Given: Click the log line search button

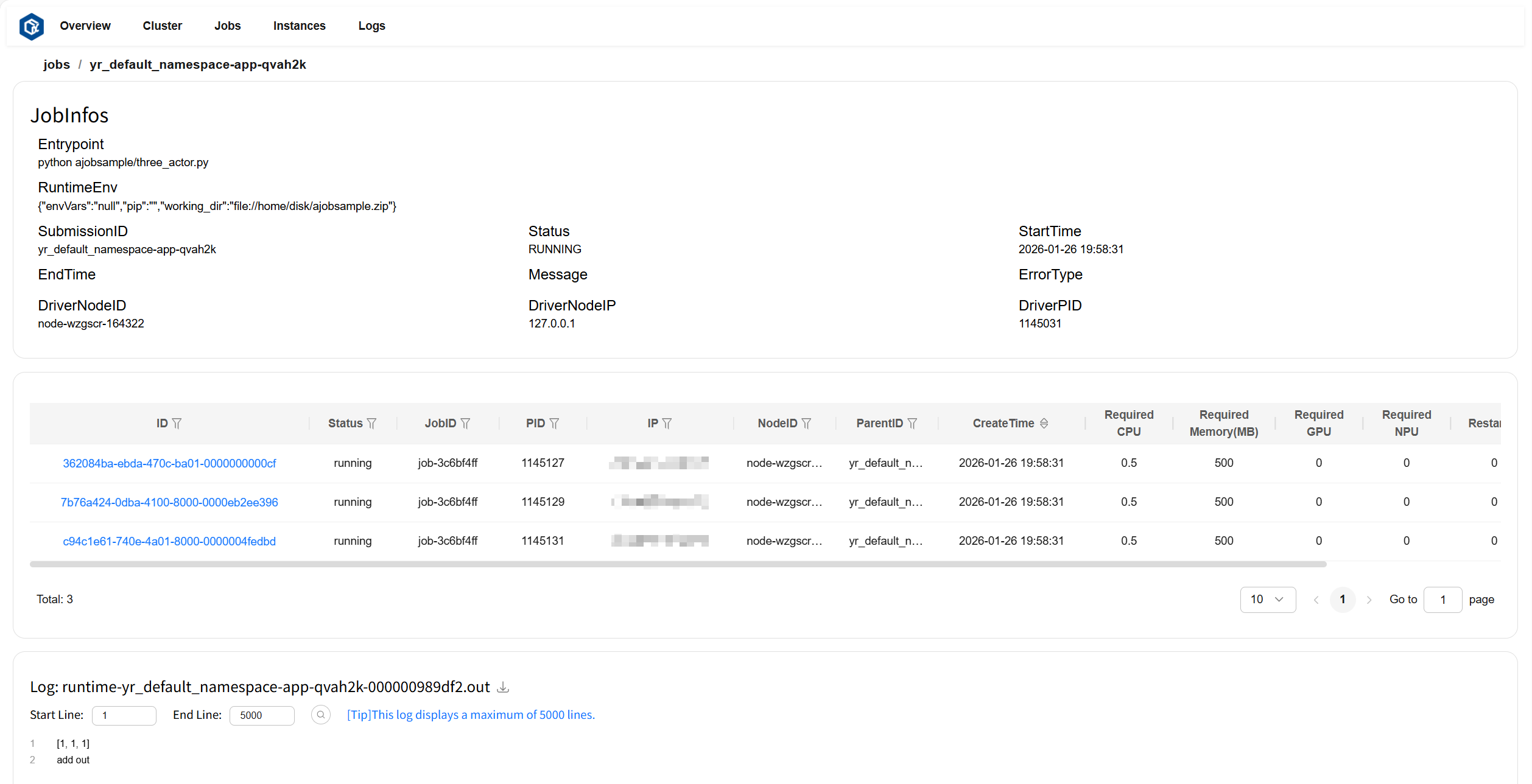Looking at the screenshot, I should (x=321, y=715).
